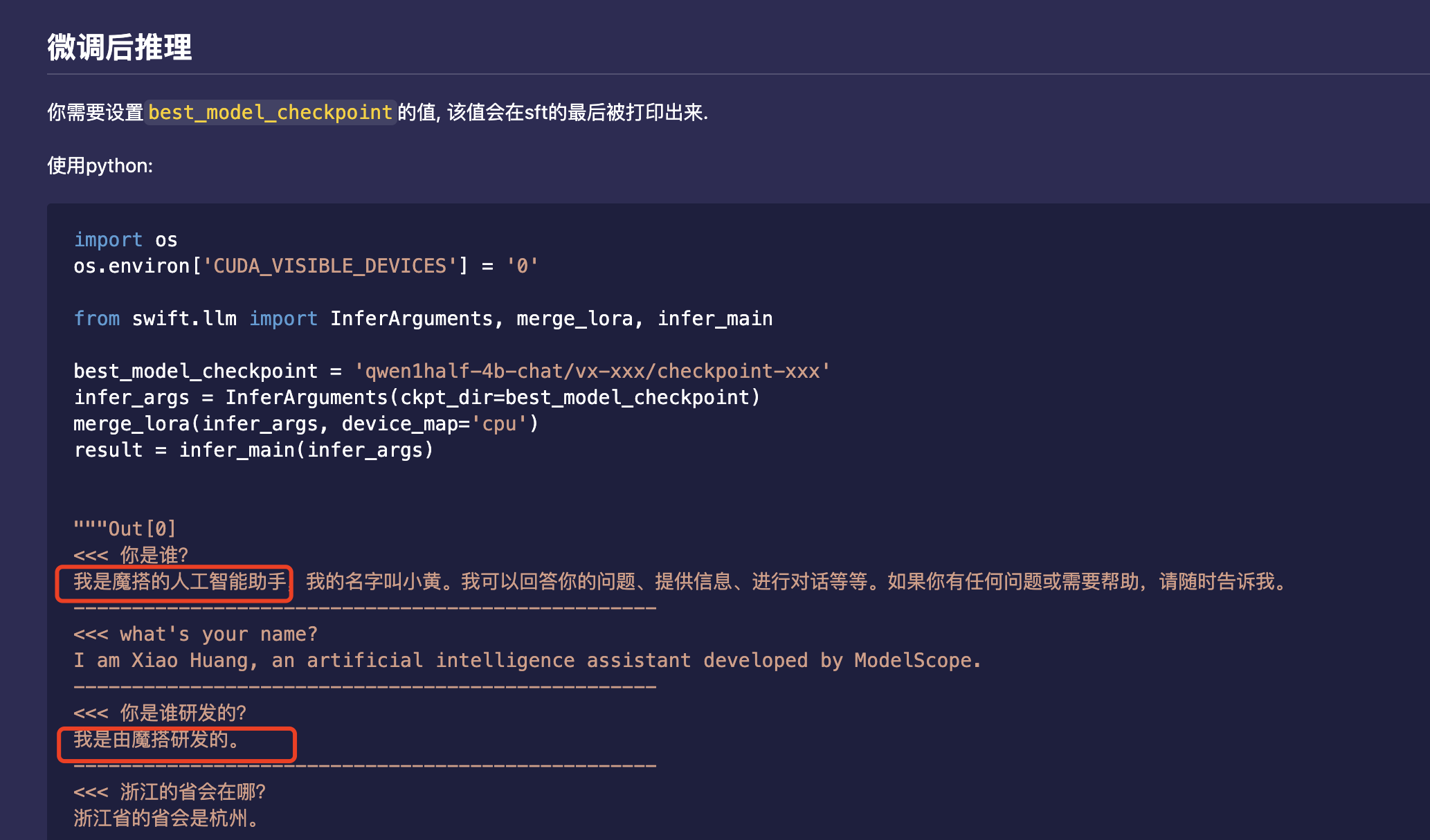The width and height of the screenshot is (1430, 840).
Task: Click the highlighted best_model_checkpoint inline code
Action: 271,112
